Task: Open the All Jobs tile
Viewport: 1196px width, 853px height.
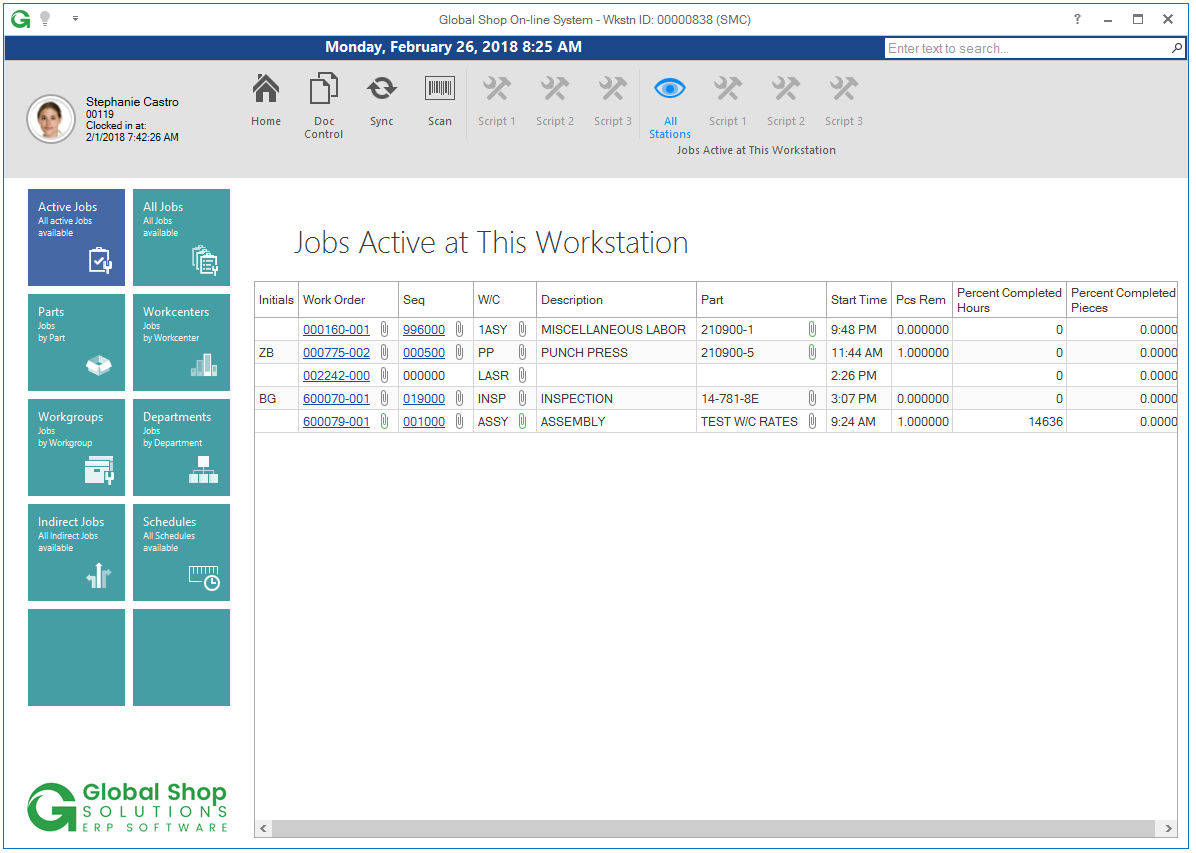Action: [x=181, y=237]
